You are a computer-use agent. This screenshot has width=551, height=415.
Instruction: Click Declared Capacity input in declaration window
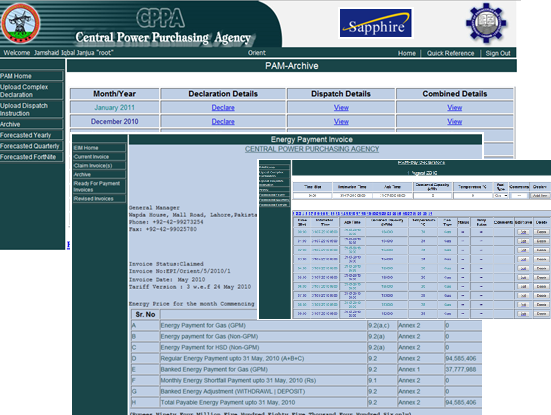433,195
